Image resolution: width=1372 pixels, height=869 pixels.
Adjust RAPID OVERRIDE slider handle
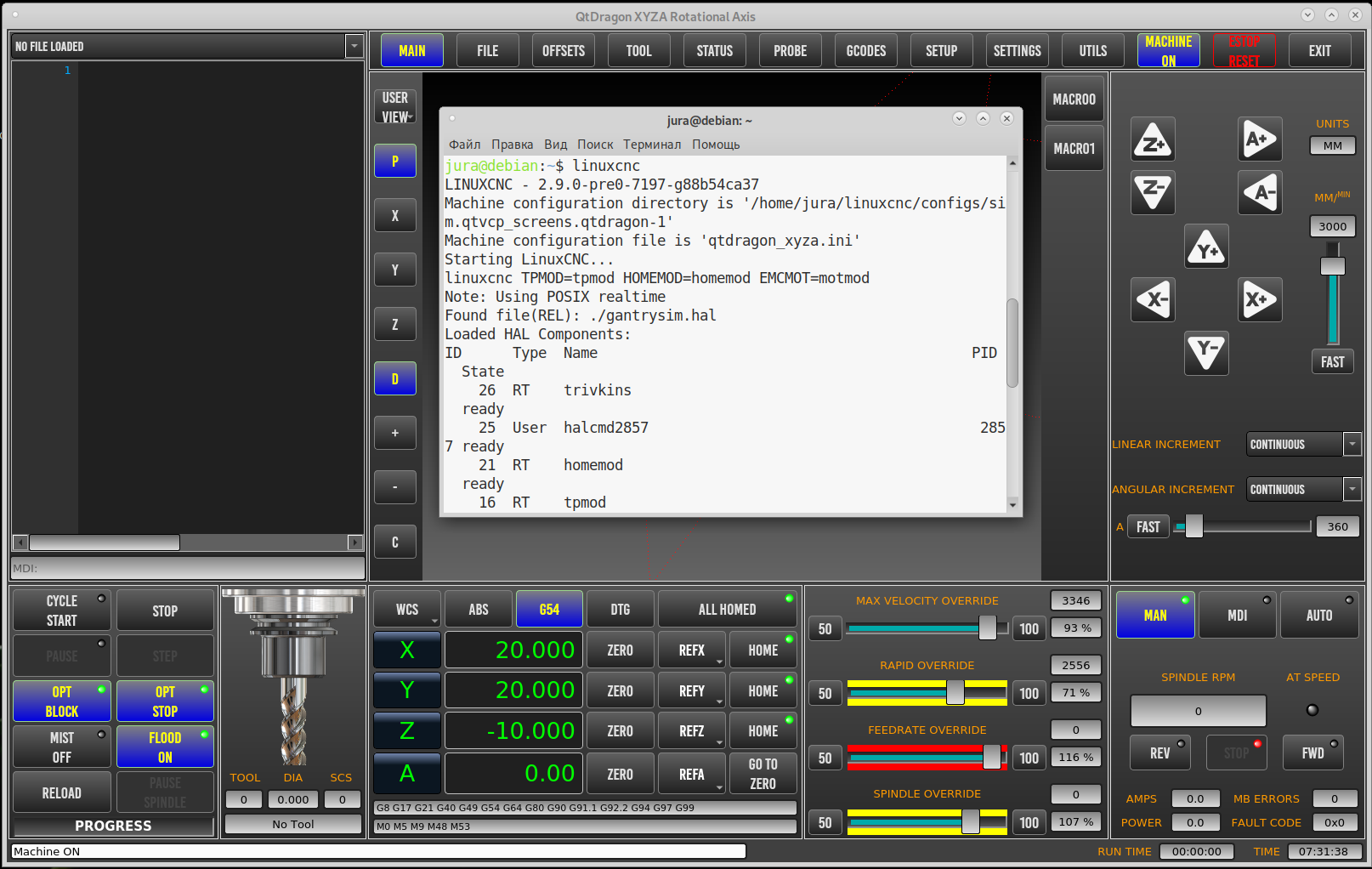[955, 693]
